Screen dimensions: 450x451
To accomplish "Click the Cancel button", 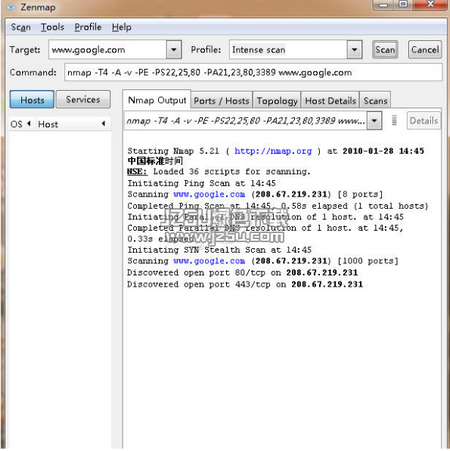I will [x=425, y=50].
